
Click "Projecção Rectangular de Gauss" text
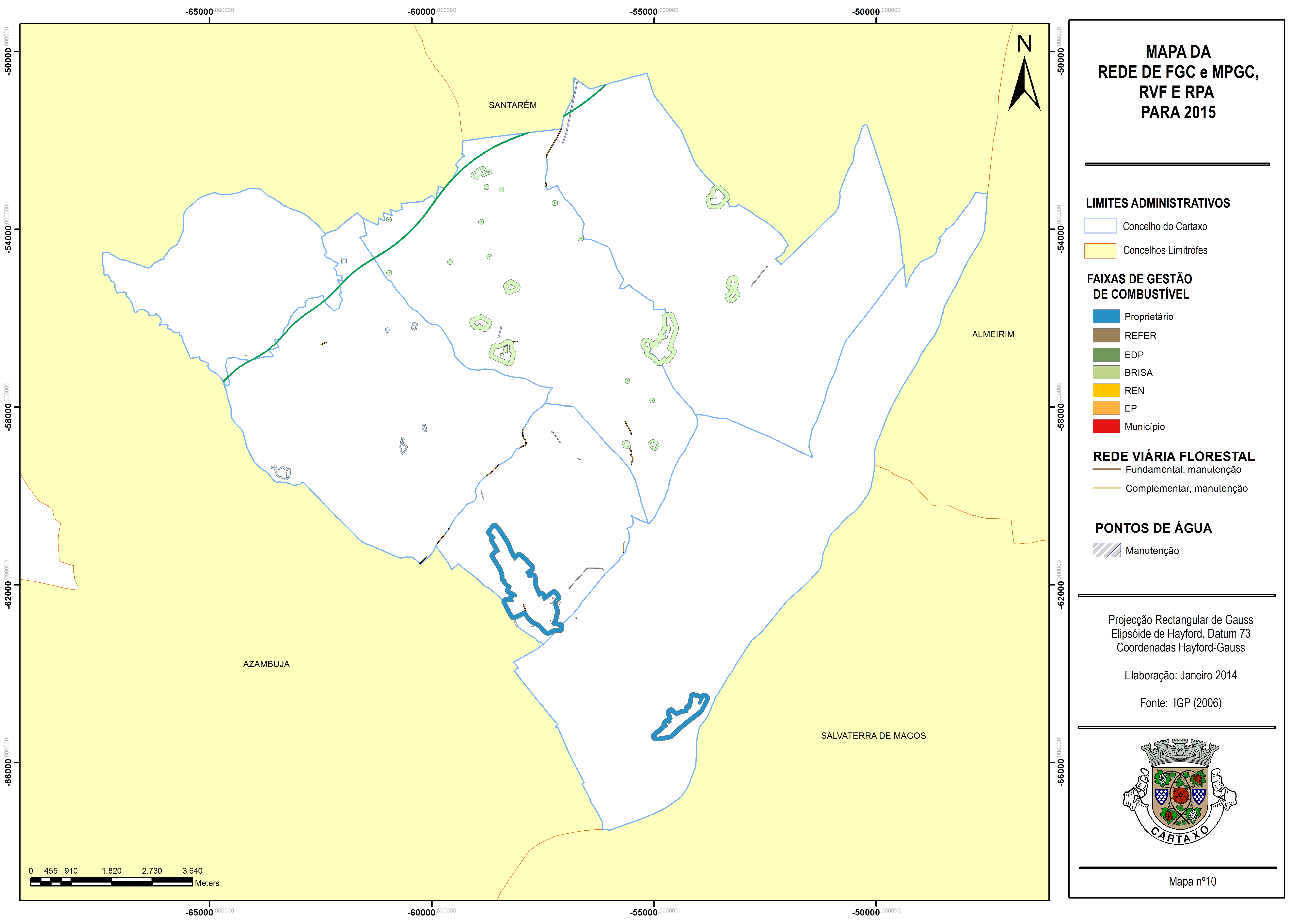pos(1181,620)
